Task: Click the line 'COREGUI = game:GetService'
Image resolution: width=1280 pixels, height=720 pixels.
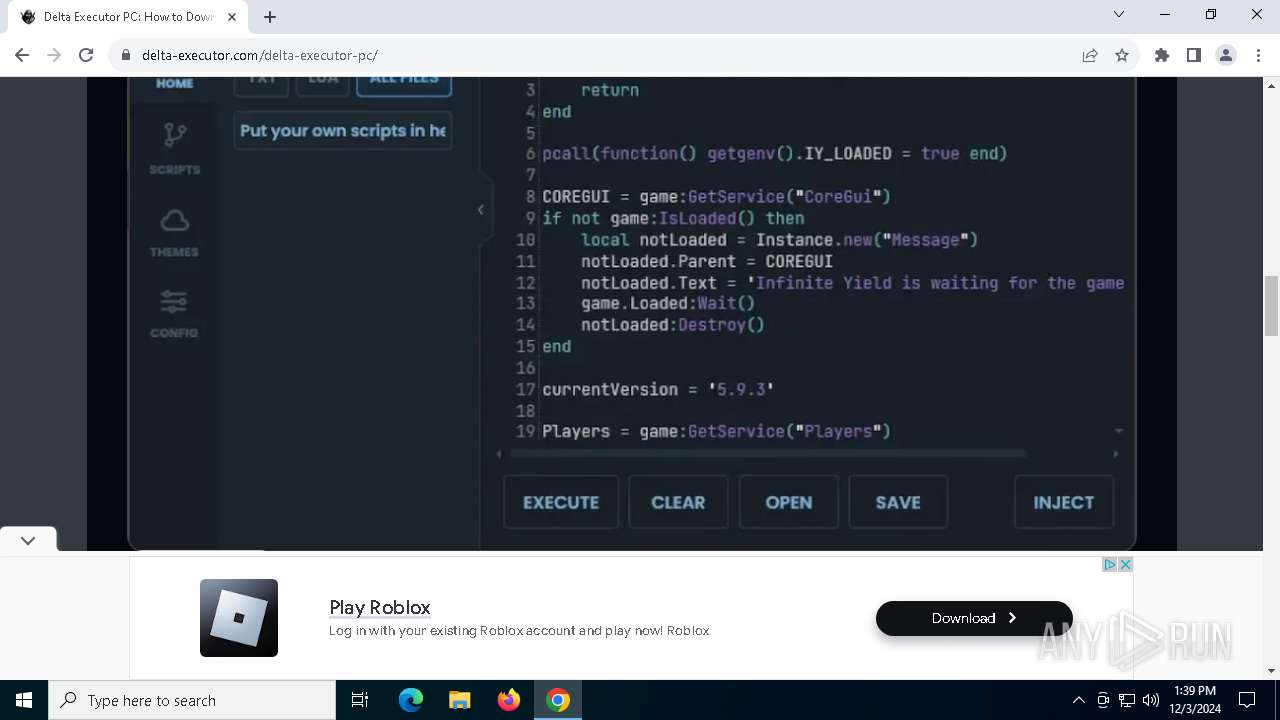Action: 716,196
